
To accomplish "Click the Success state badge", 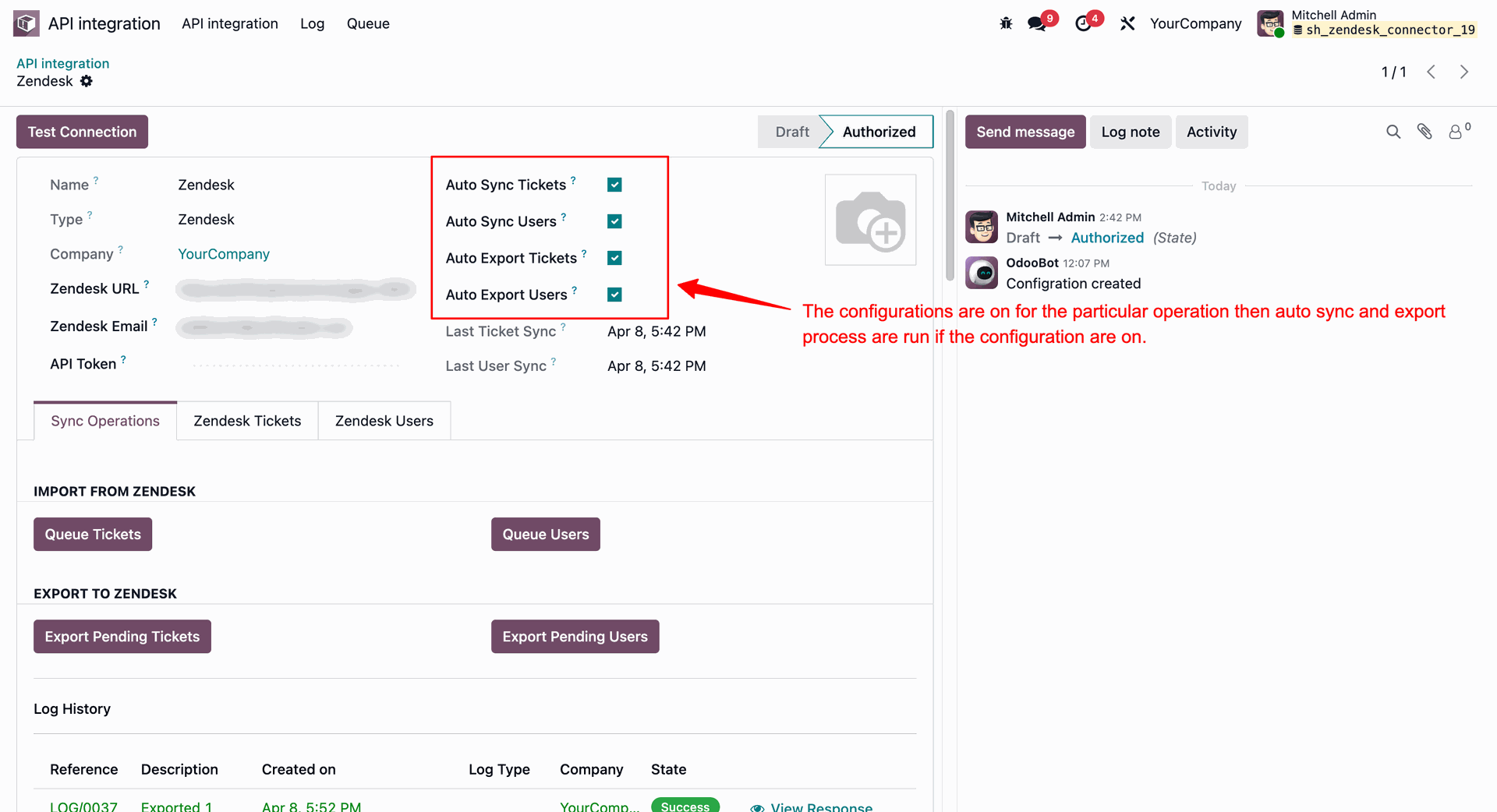I will [685, 806].
